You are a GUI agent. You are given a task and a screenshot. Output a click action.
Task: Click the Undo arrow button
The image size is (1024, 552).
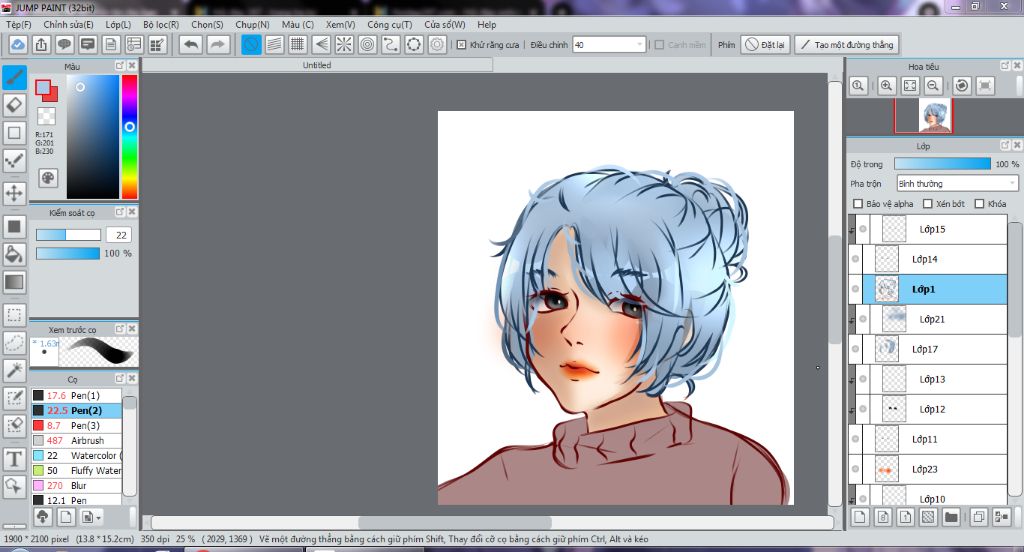[191, 44]
